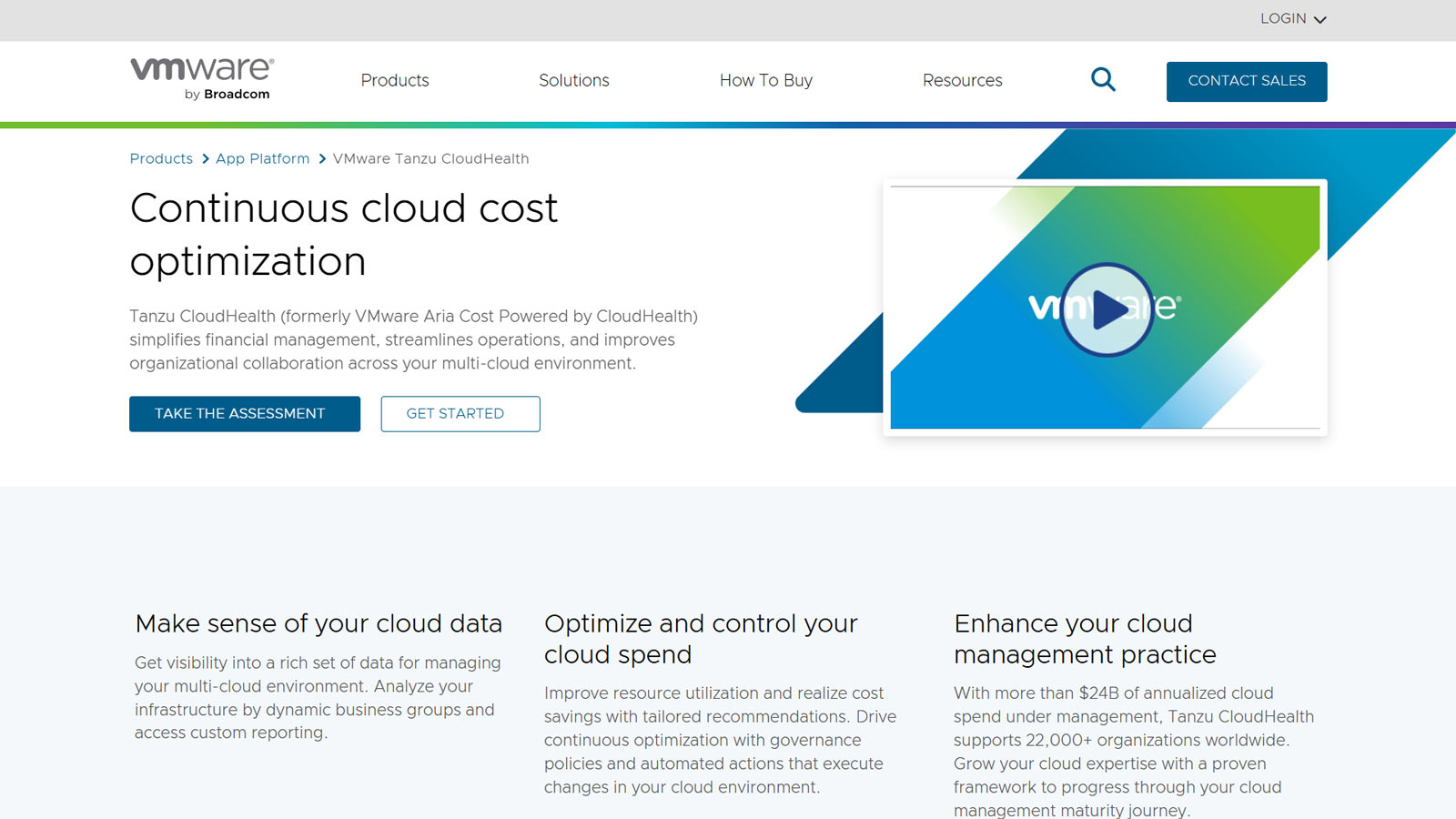Viewport: 1456px width, 819px height.
Task: Click TAKE THE ASSESSMENT button
Action: (245, 414)
